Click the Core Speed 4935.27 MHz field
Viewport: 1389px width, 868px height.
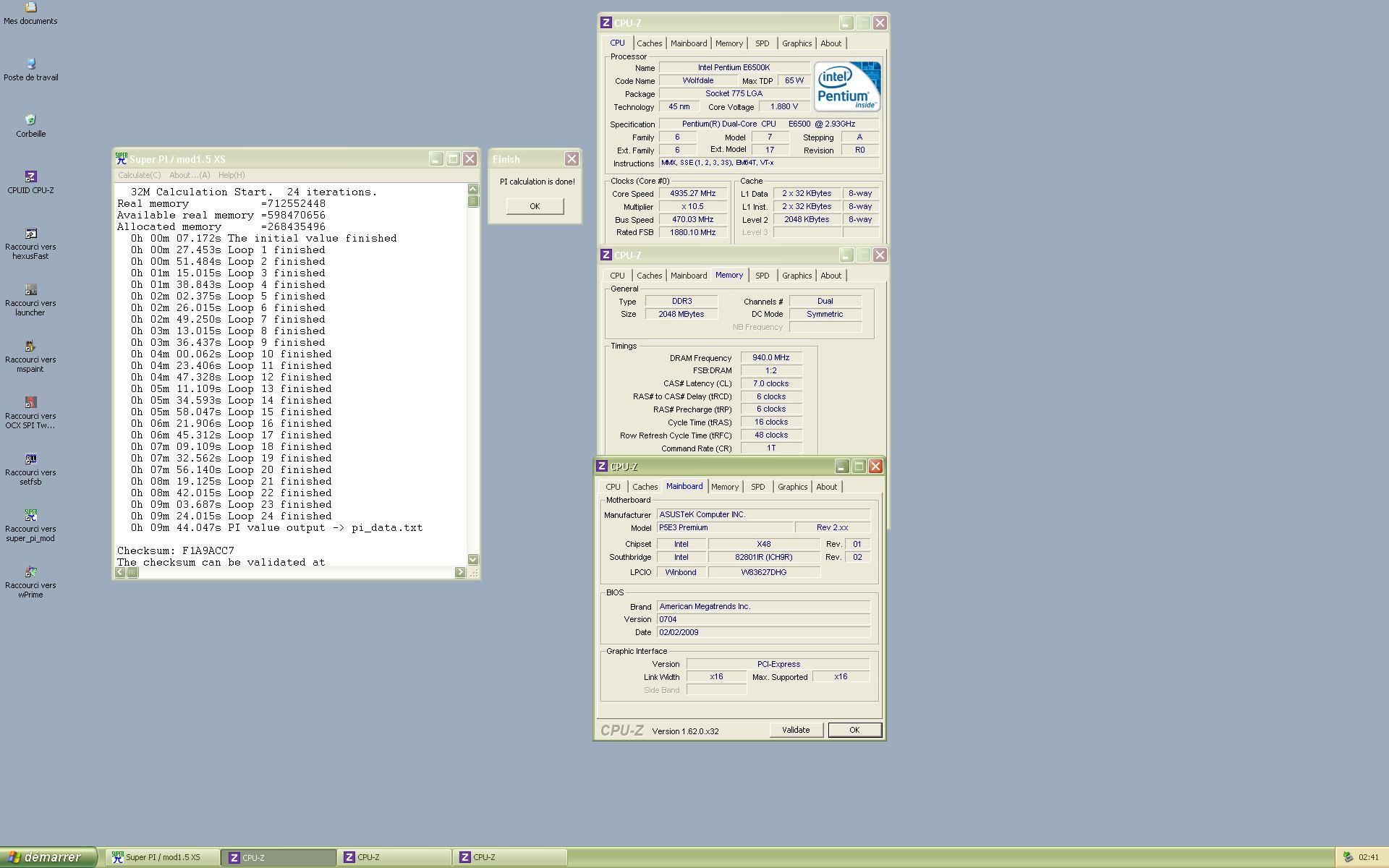pyautogui.click(x=692, y=194)
